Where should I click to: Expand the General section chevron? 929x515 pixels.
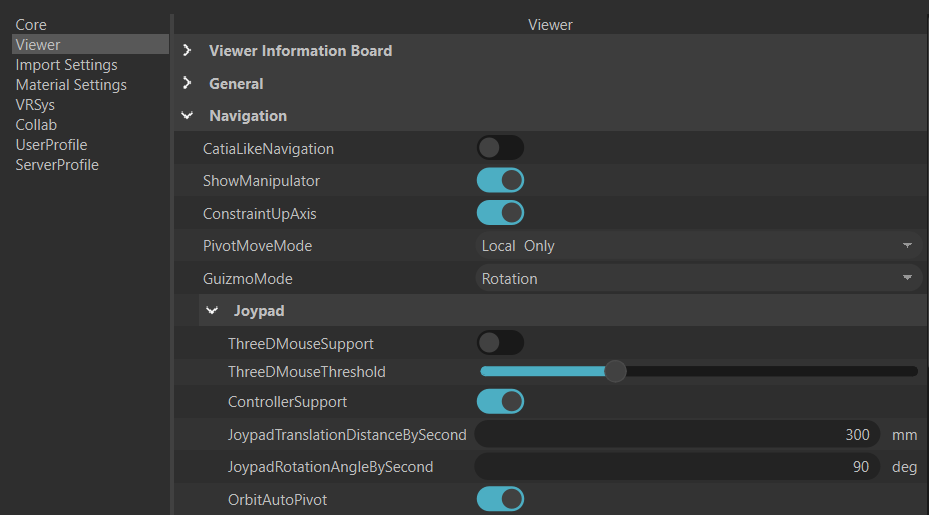[x=187, y=83]
